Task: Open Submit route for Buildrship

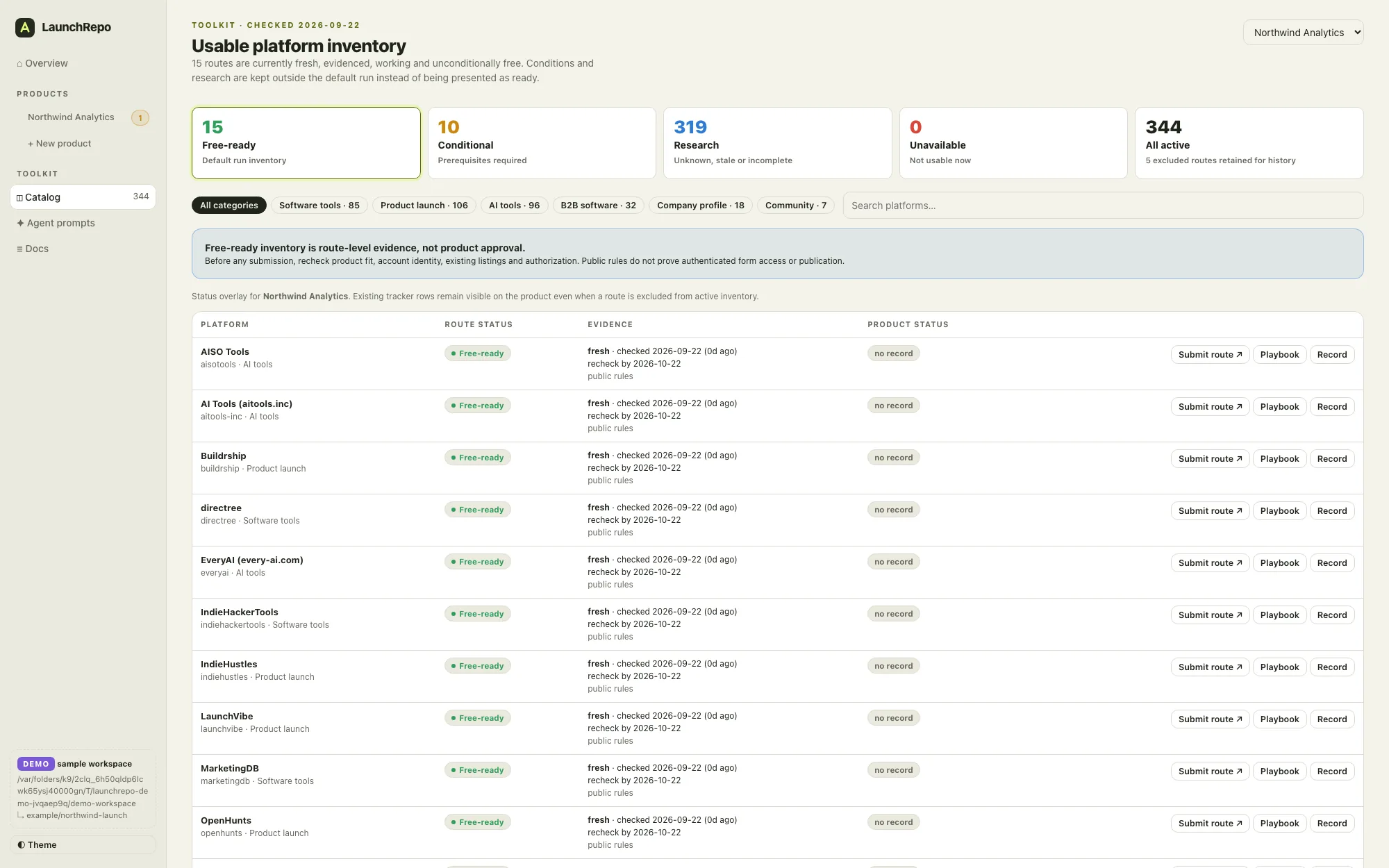Action: coord(1210,459)
